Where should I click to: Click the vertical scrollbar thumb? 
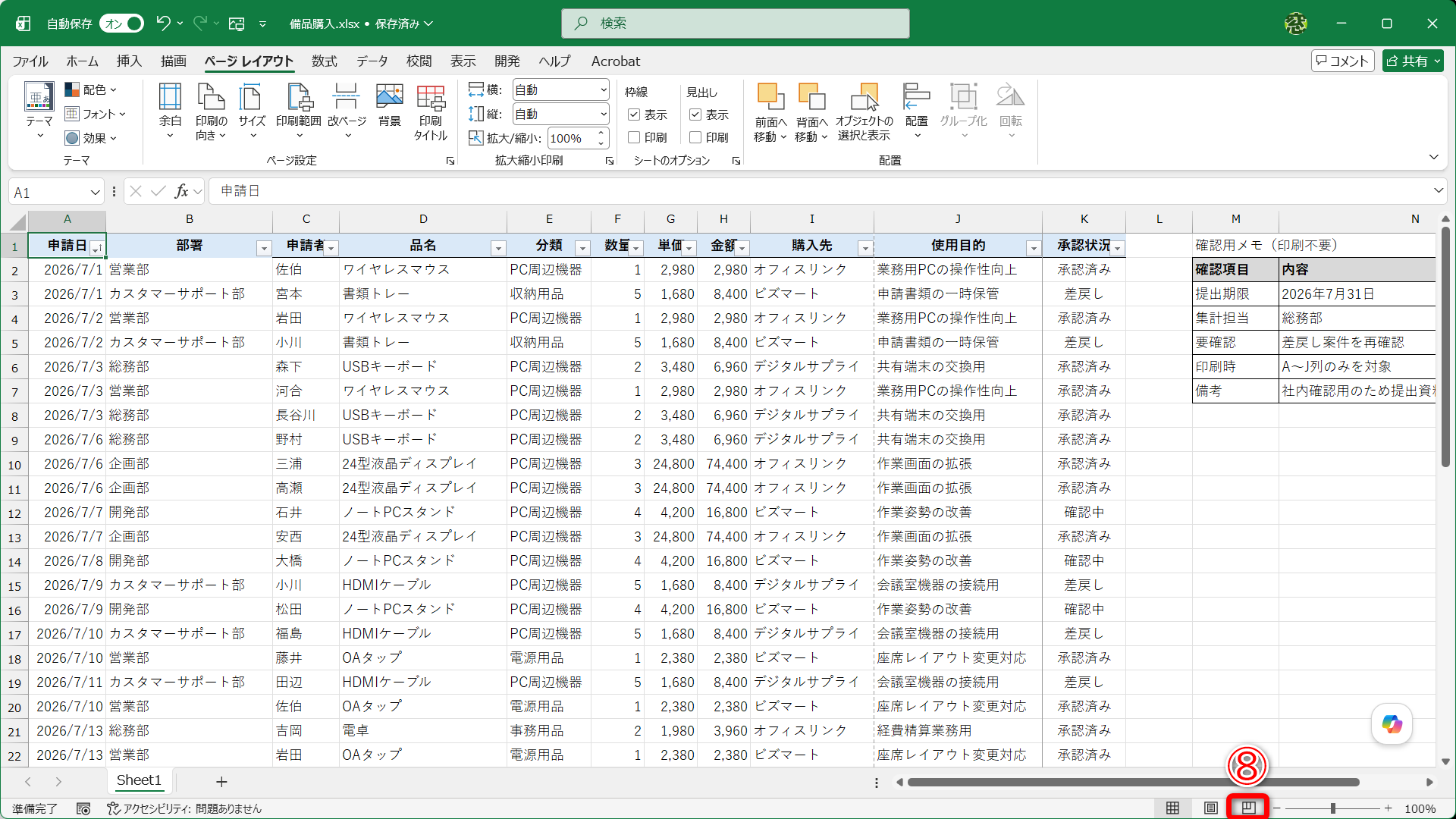click(x=1445, y=347)
